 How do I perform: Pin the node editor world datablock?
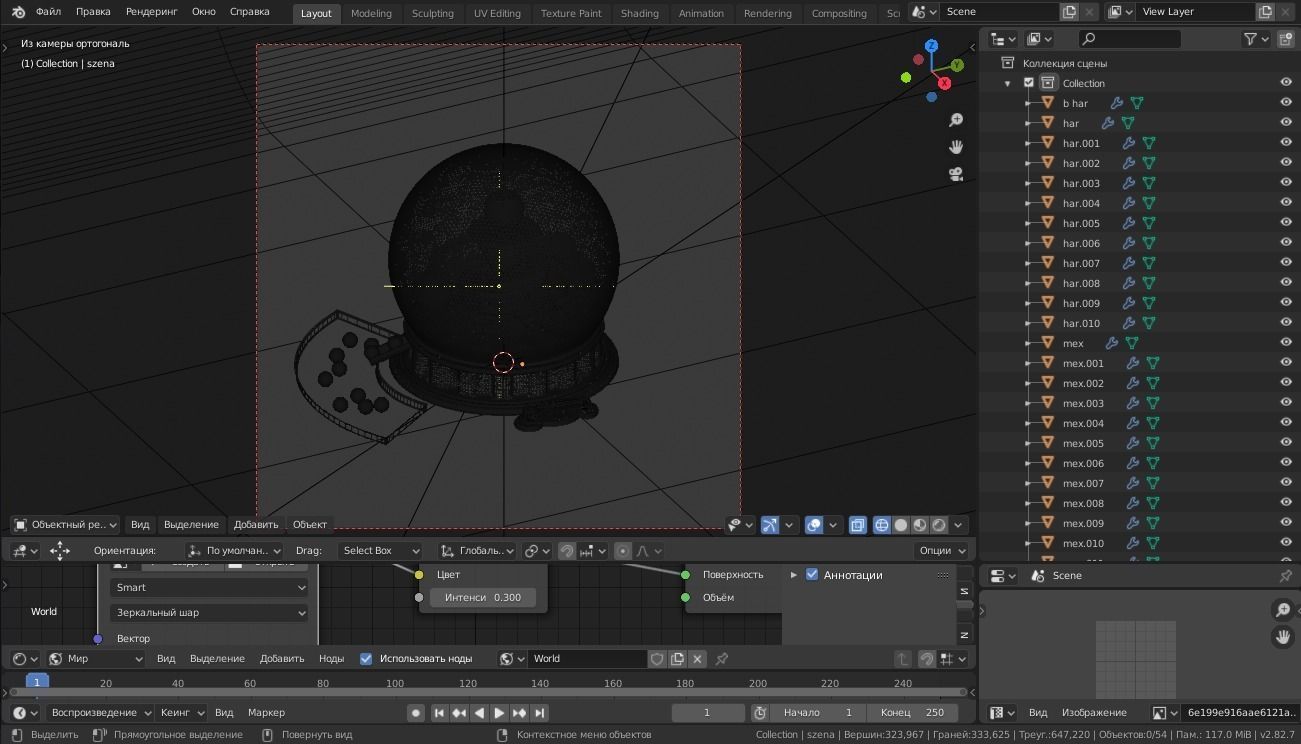[722, 659]
